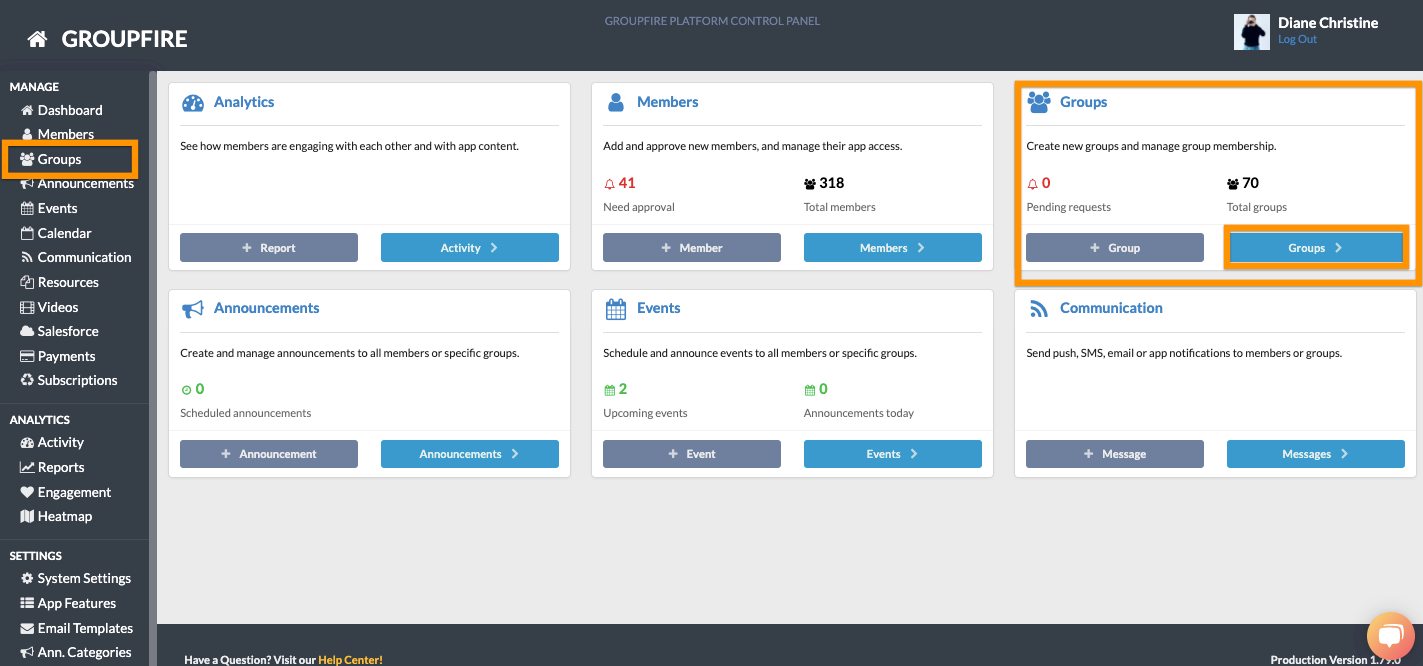Click the blue Messages button
The width and height of the screenshot is (1423, 666).
click(1316, 454)
